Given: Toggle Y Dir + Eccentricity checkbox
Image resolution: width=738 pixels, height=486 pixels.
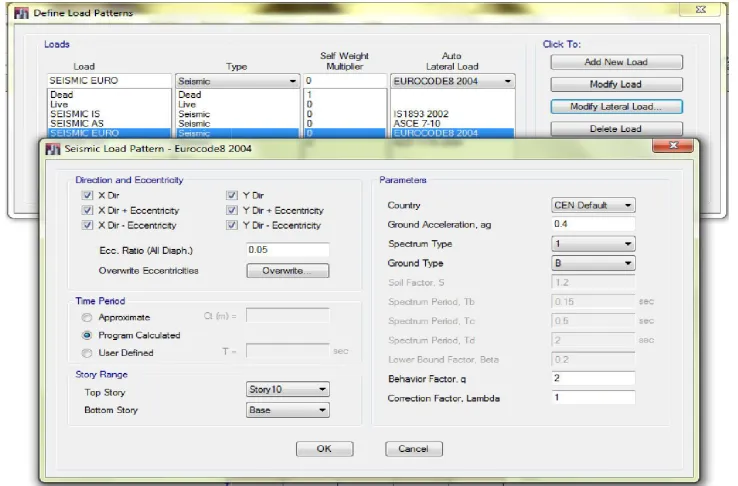Looking at the screenshot, I should point(232,210).
